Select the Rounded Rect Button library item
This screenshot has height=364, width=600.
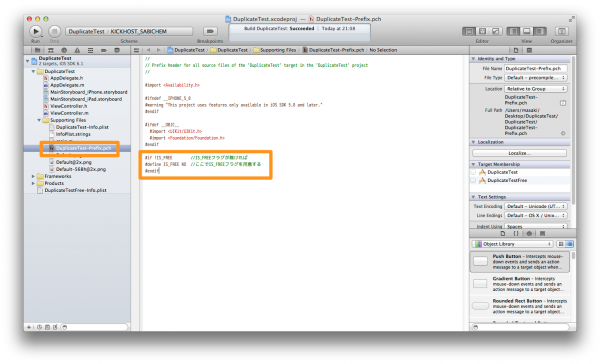pos(520,306)
